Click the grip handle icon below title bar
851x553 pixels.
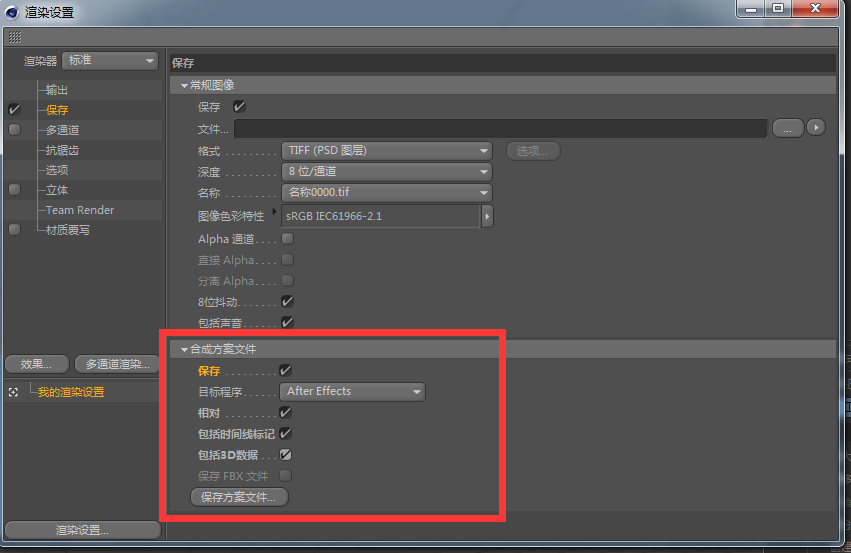tap(15, 37)
